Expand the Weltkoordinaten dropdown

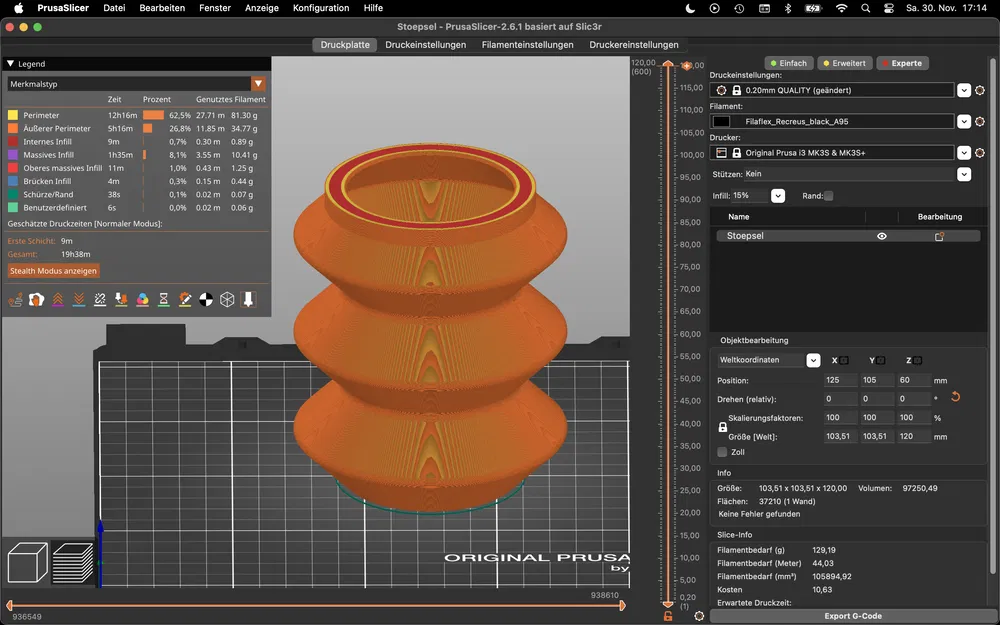coord(813,360)
